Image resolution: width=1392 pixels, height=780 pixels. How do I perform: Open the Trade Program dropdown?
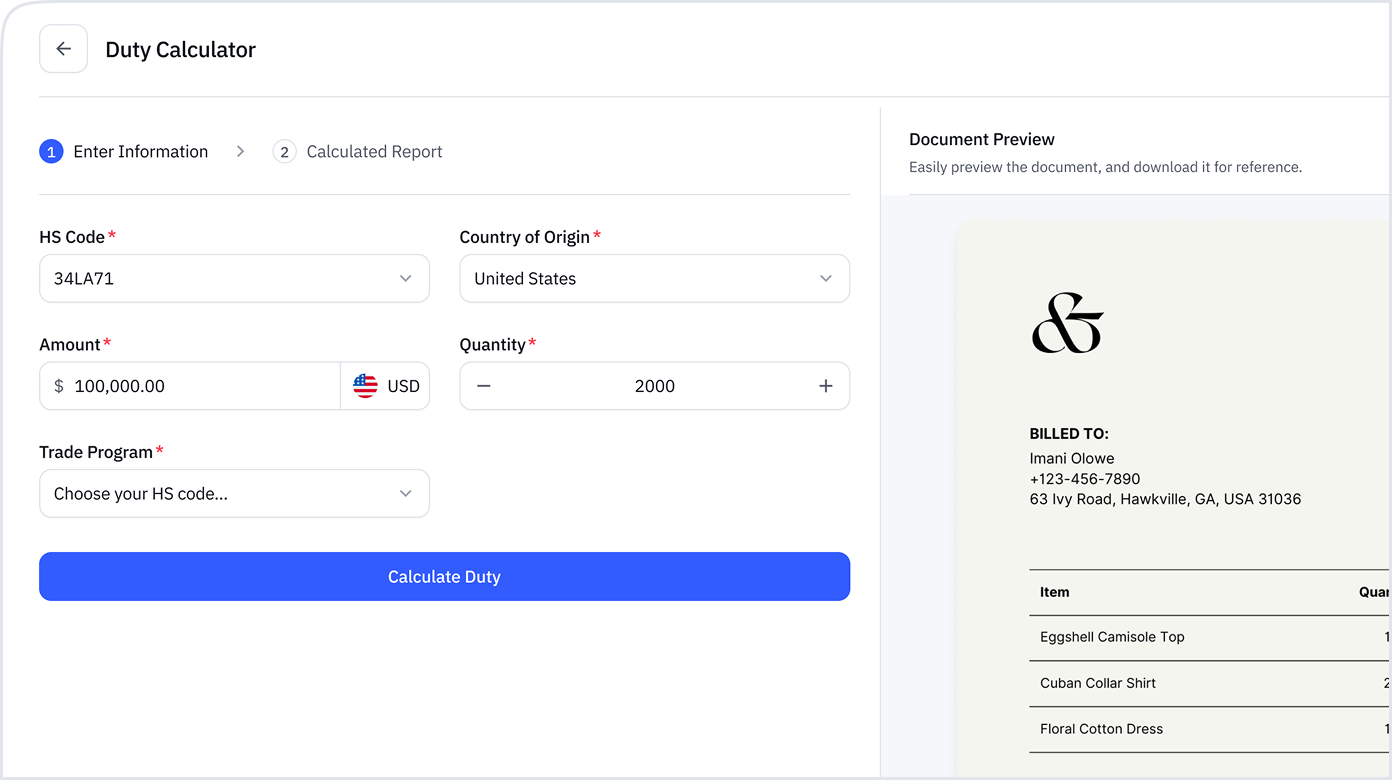234,494
